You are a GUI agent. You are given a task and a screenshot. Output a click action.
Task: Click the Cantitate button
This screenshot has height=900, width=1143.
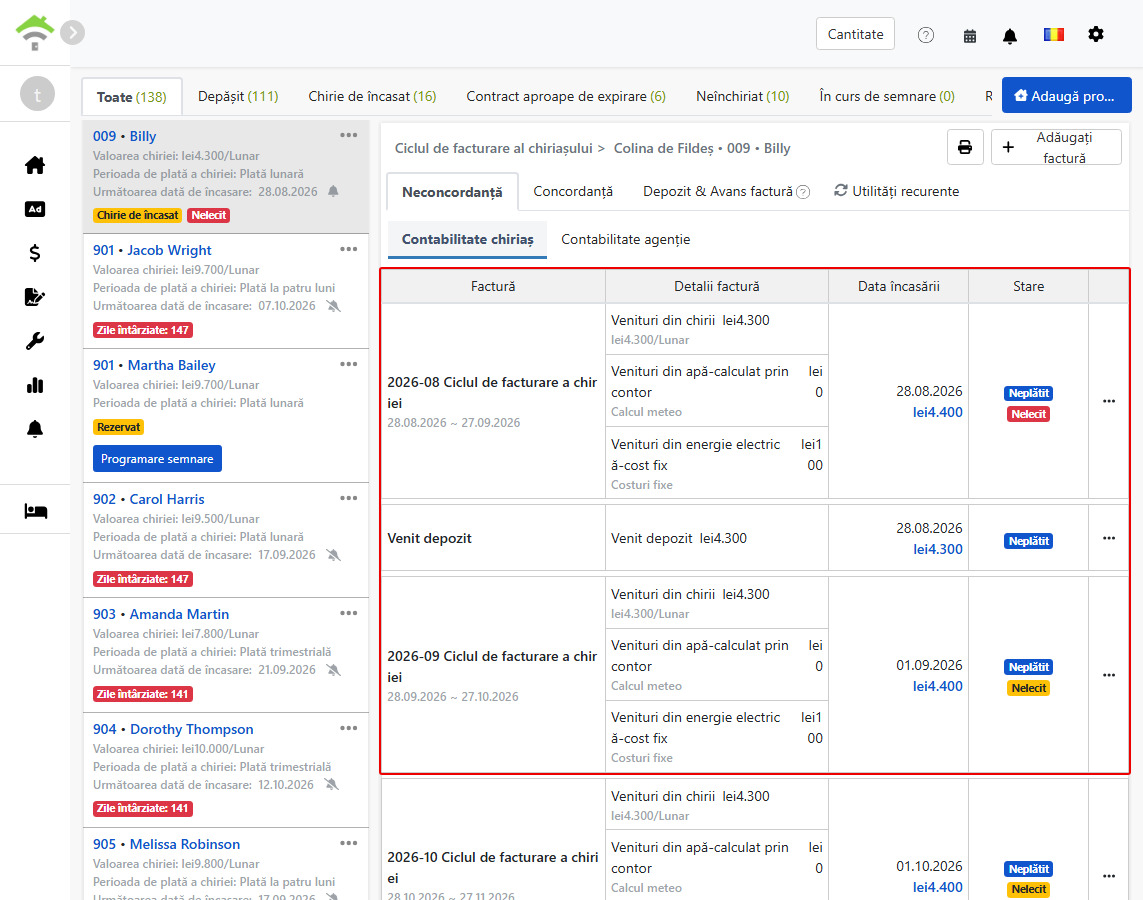coord(855,34)
